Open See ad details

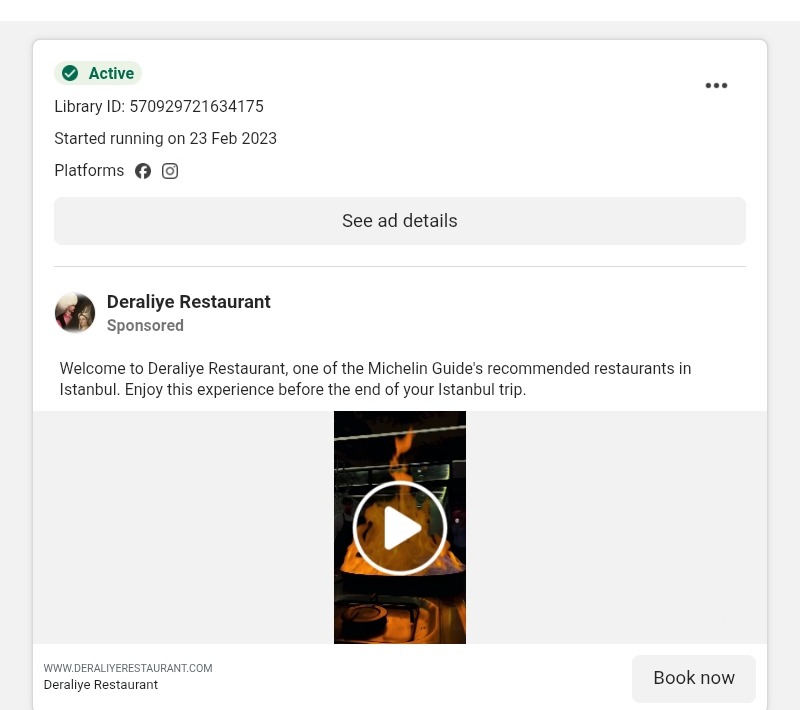click(x=400, y=221)
